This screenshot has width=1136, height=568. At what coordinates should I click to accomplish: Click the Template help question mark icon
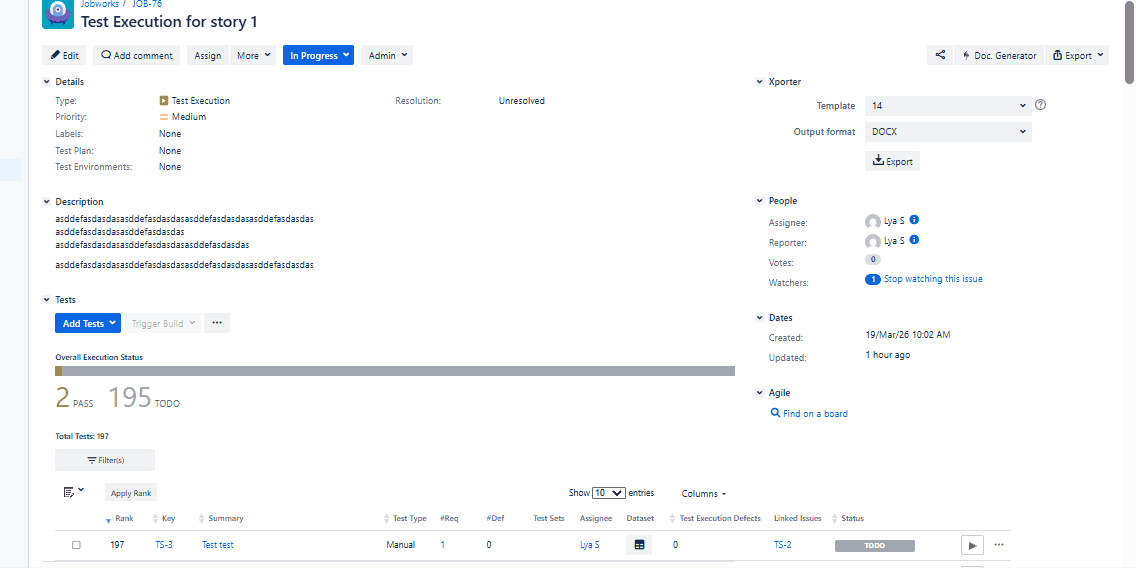coord(1041,105)
